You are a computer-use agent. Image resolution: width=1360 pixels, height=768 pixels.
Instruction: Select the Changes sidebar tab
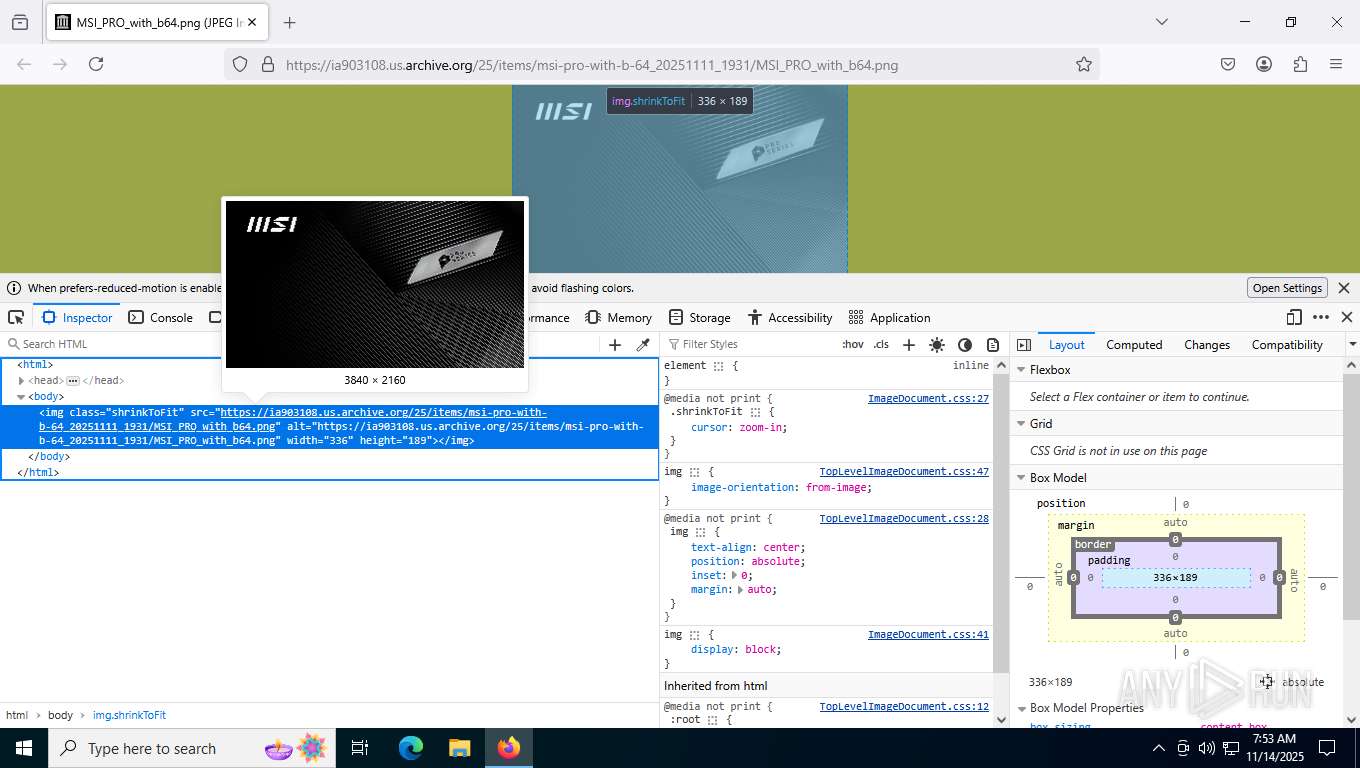[1207, 344]
